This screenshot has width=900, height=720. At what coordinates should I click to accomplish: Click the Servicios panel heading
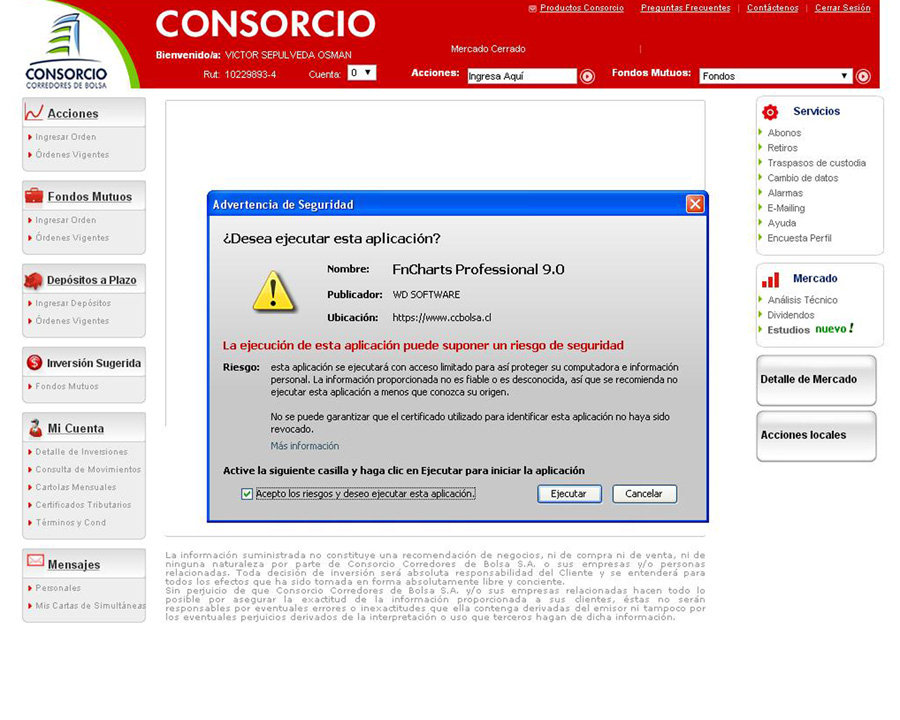point(816,111)
